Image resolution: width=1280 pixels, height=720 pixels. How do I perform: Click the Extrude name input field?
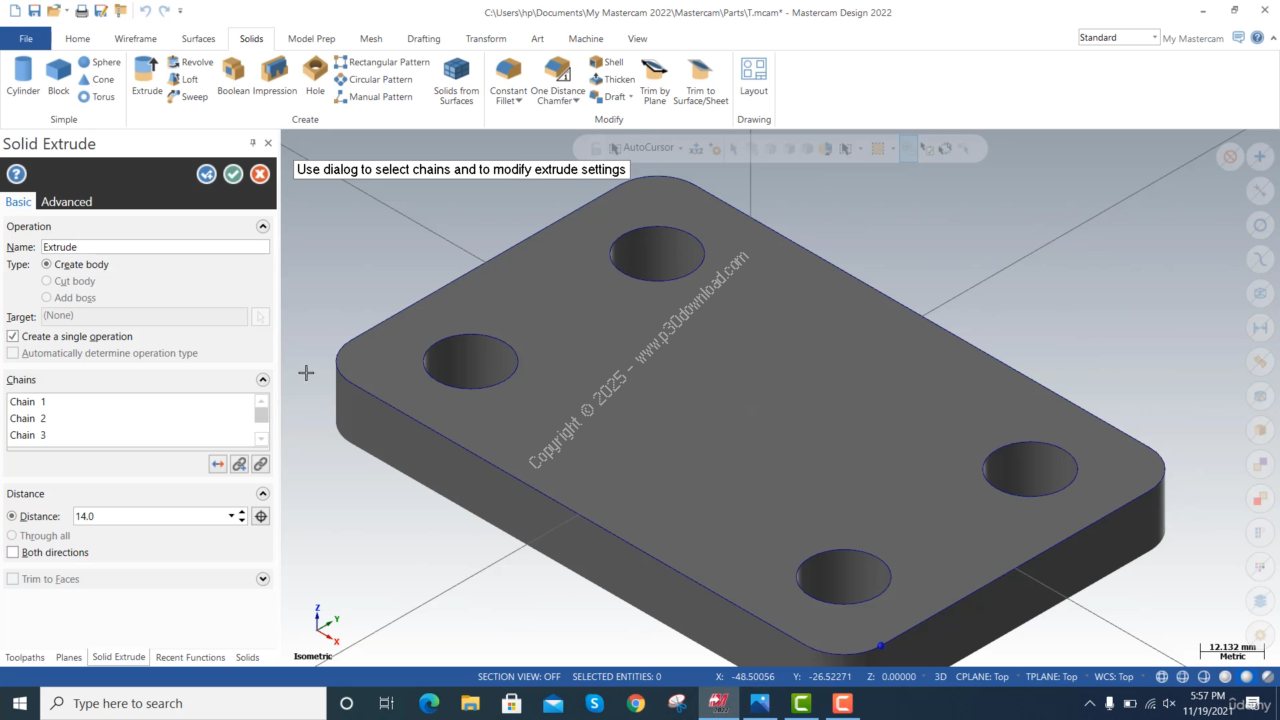coord(155,247)
